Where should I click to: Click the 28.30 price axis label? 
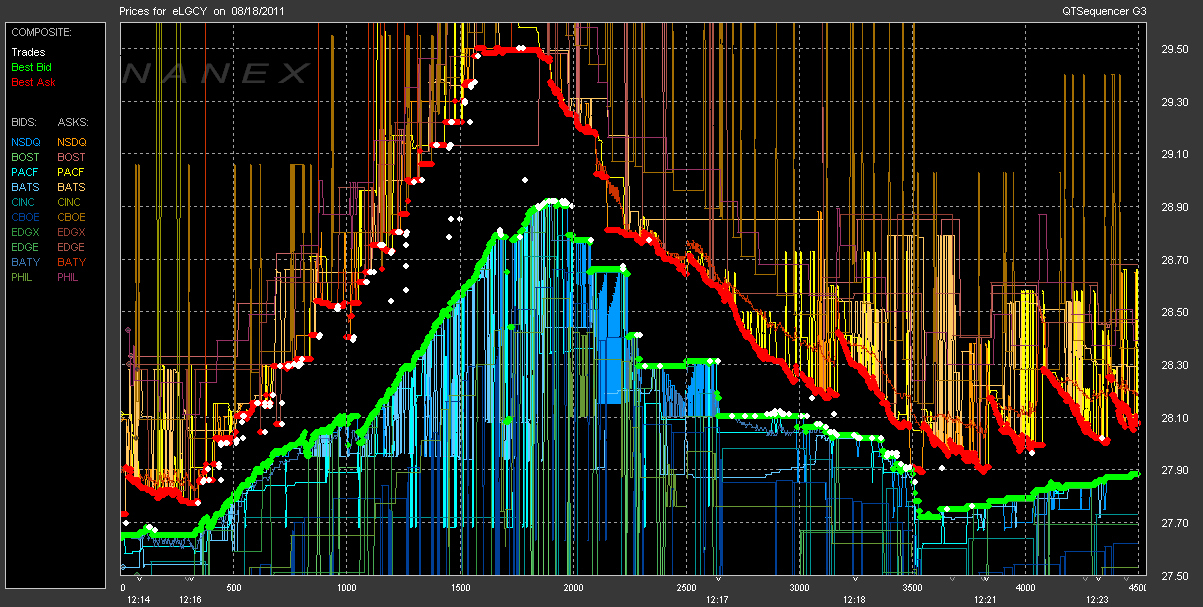pos(1173,365)
